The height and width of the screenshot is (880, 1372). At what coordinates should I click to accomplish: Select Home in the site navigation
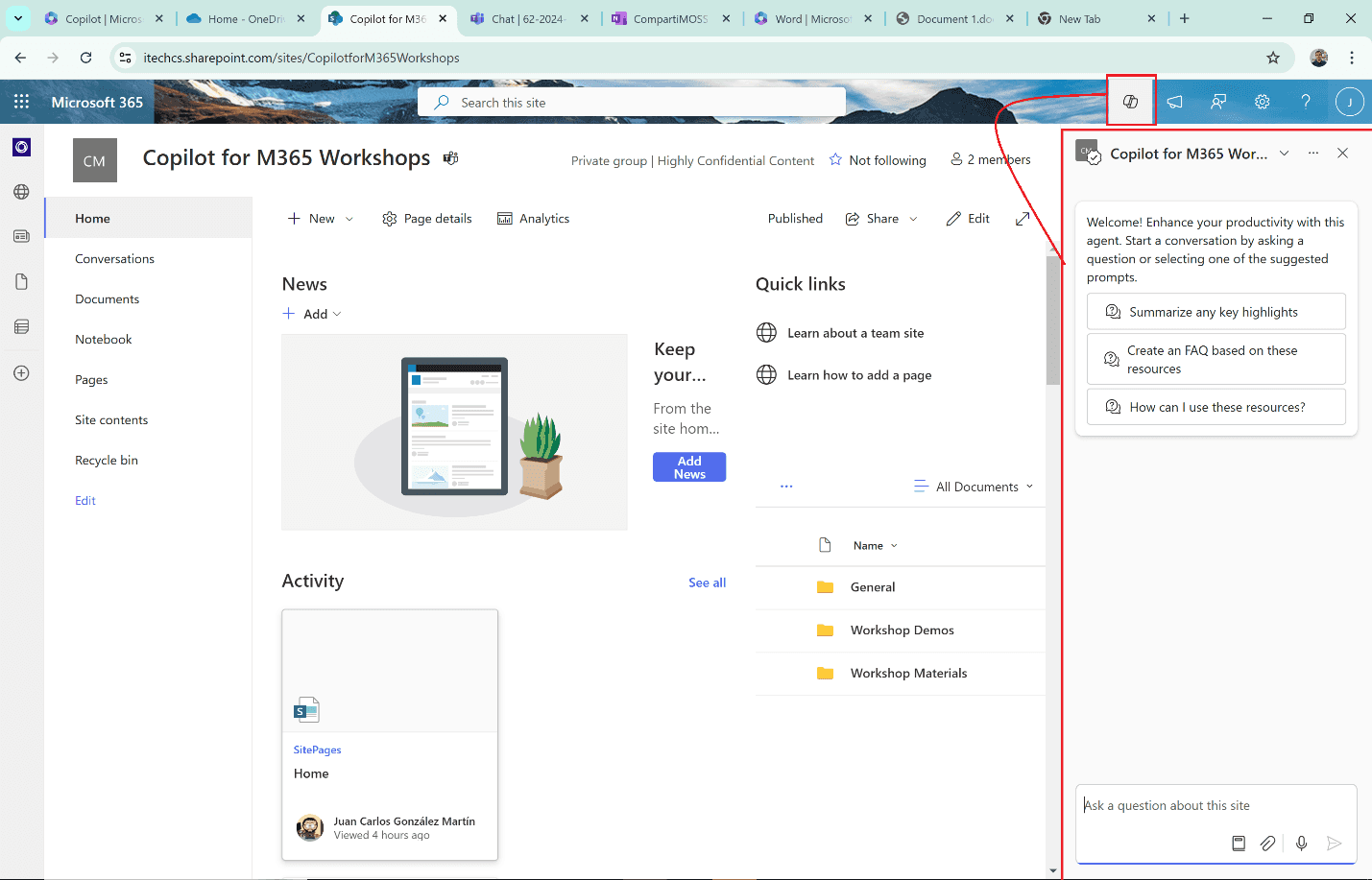149,218
